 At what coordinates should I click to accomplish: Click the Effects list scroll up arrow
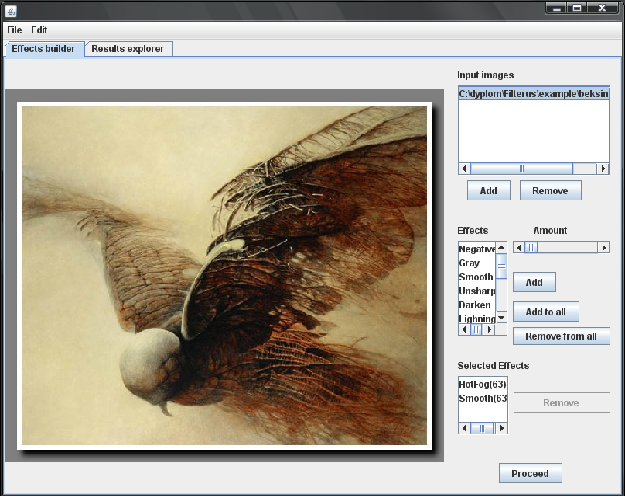tap(501, 248)
